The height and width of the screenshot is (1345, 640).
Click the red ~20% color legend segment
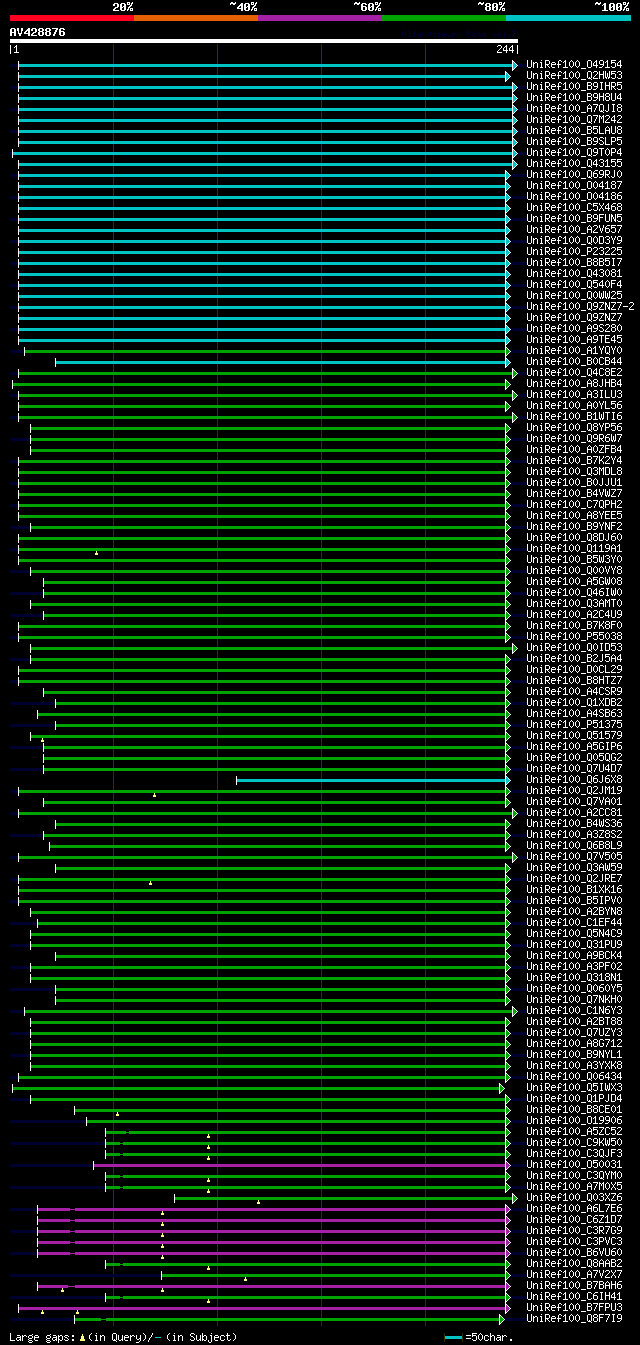71,18
